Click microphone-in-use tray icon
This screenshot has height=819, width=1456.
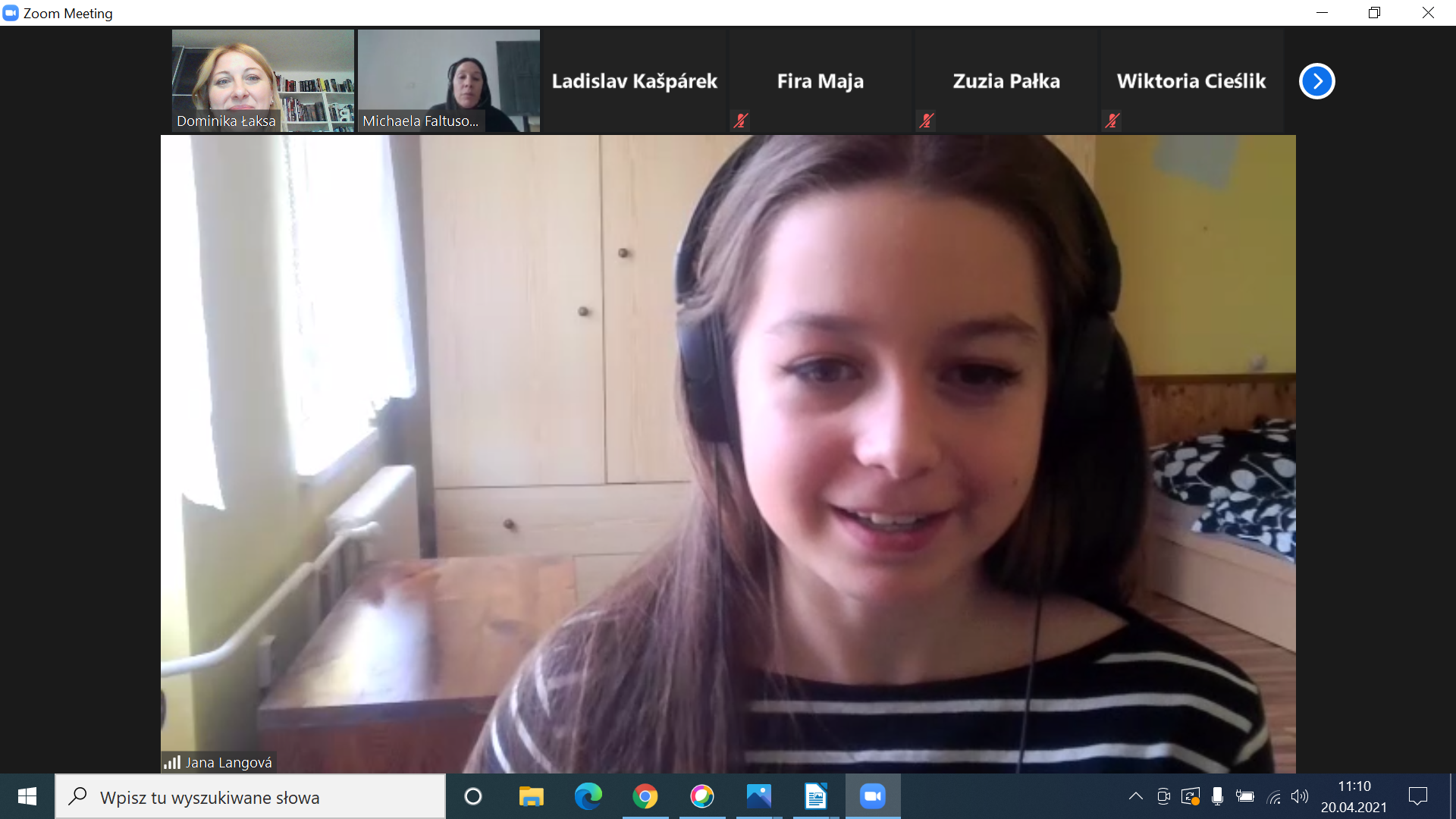coord(1217,796)
